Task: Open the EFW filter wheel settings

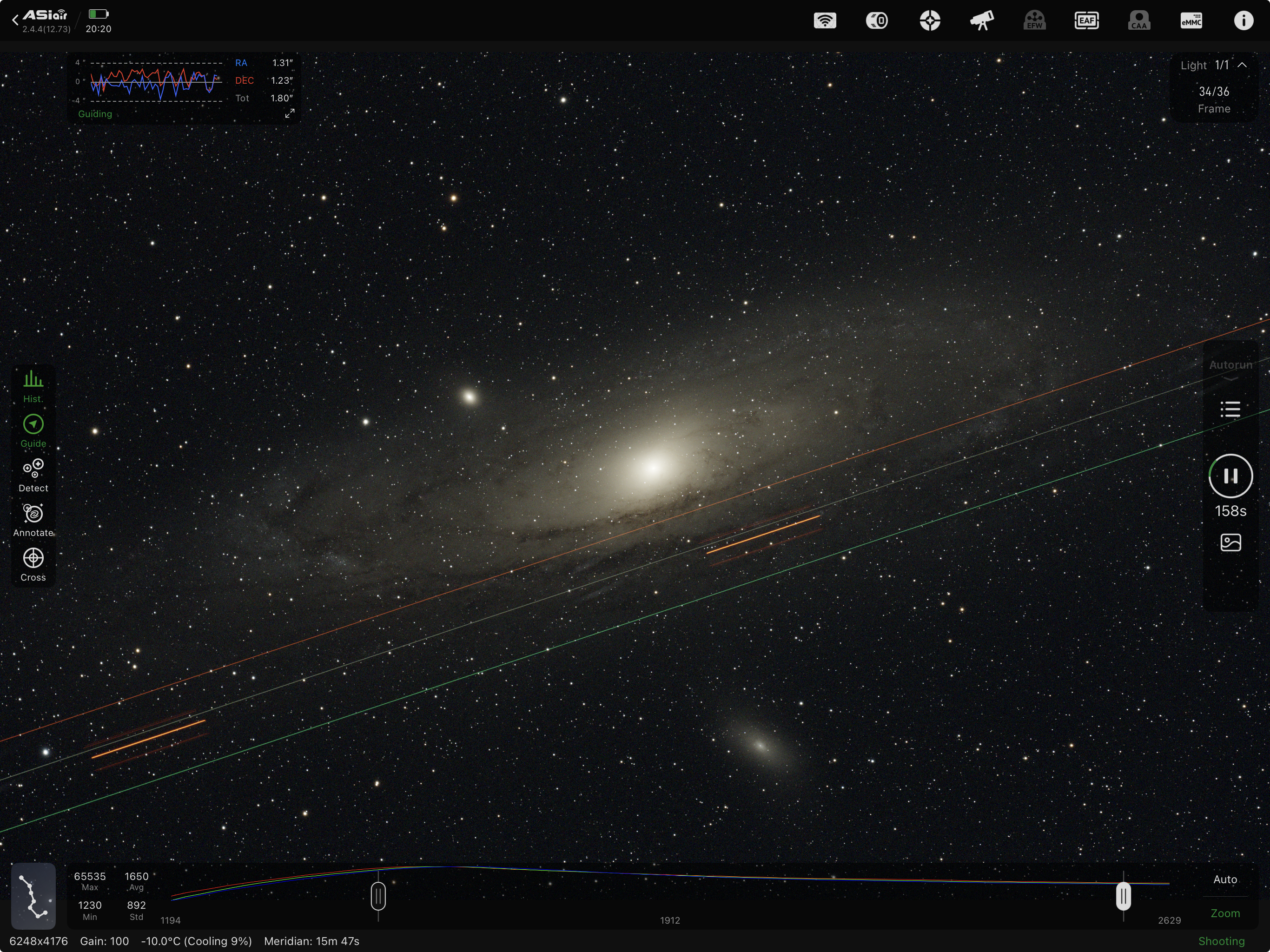Action: (x=1034, y=21)
